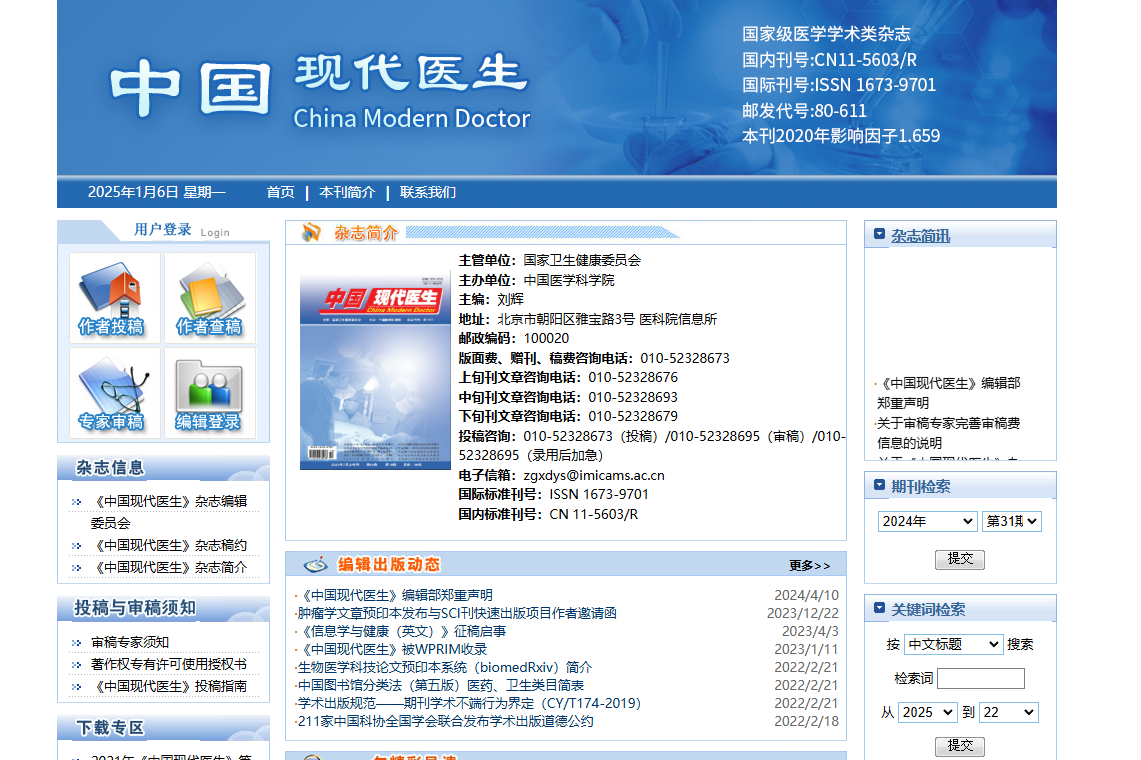
Task: Open 211家中国科协全国学会 publishing ethics item
Action: click(x=445, y=721)
